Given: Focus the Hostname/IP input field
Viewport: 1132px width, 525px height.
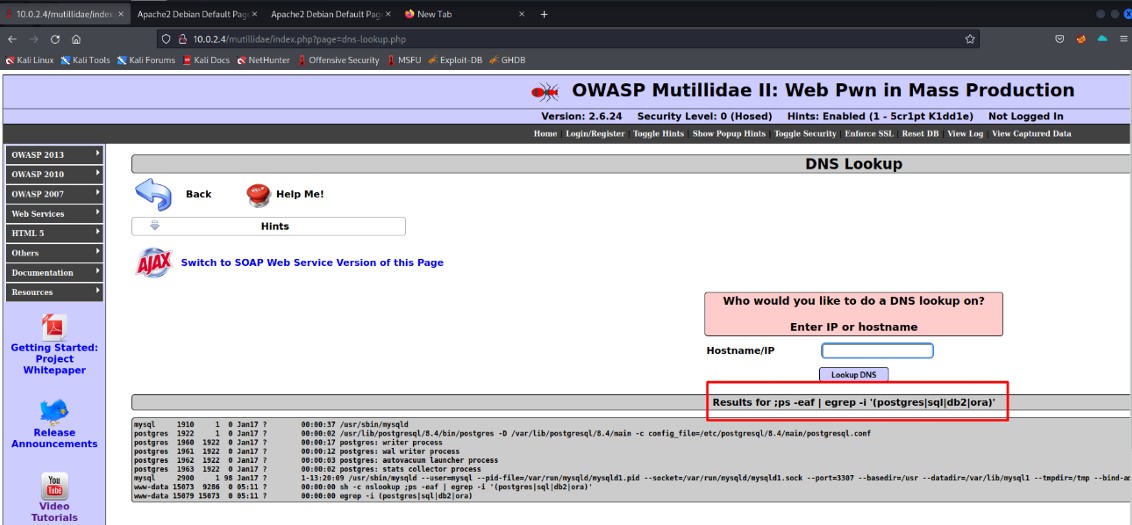Looking at the screenshot, I should click(877, 351).
